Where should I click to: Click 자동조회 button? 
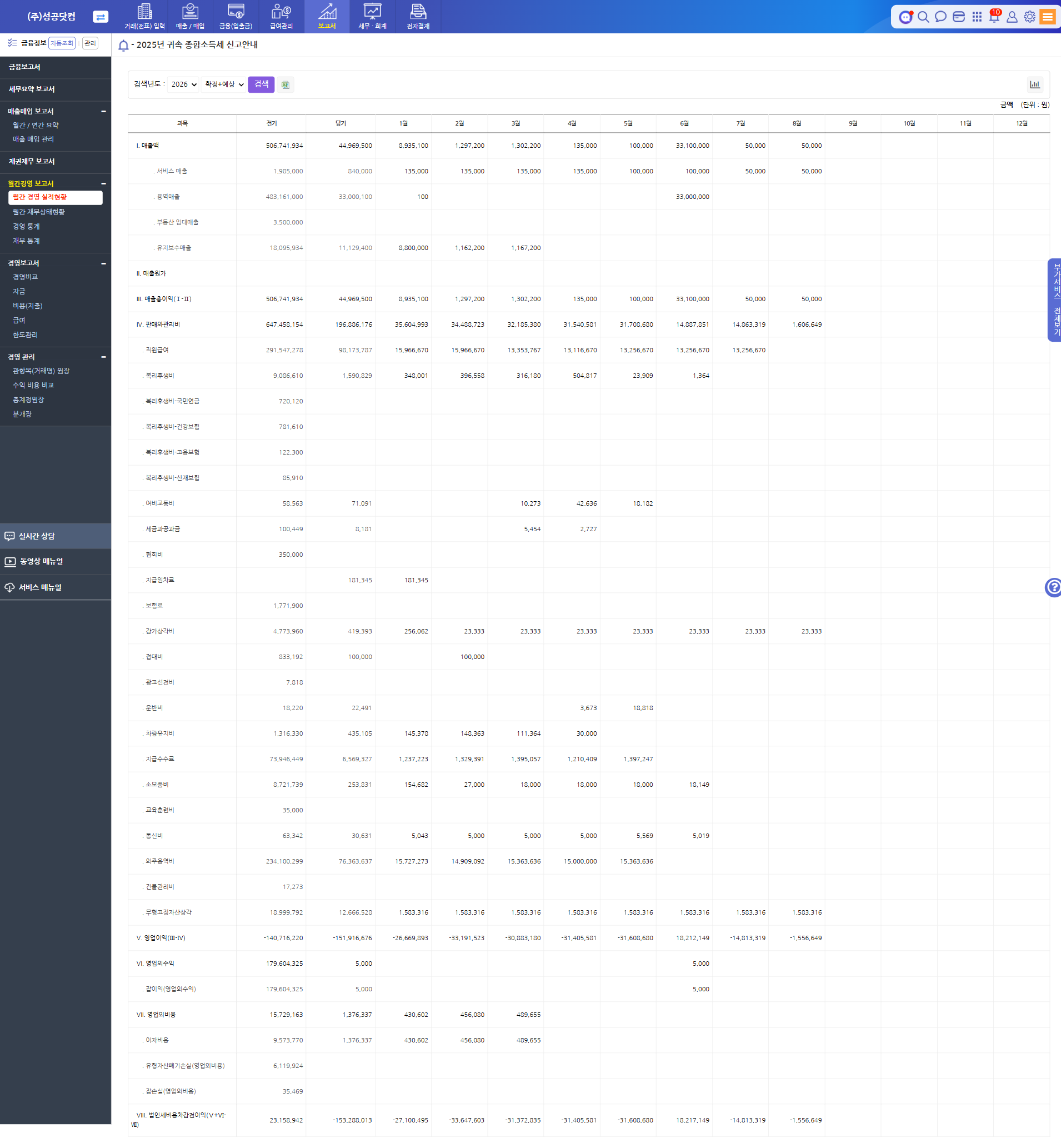tap(62, 43)
